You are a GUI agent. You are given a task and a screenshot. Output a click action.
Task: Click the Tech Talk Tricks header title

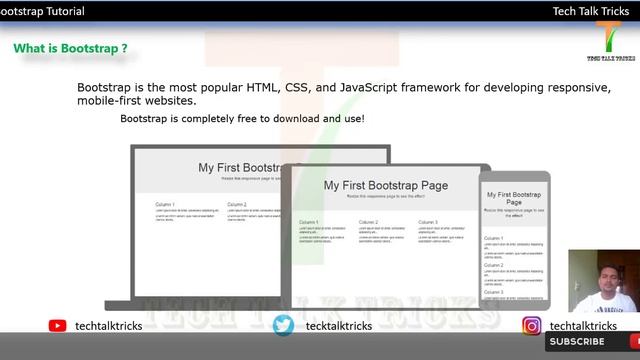pyautogui.click(x=591, y=11)
